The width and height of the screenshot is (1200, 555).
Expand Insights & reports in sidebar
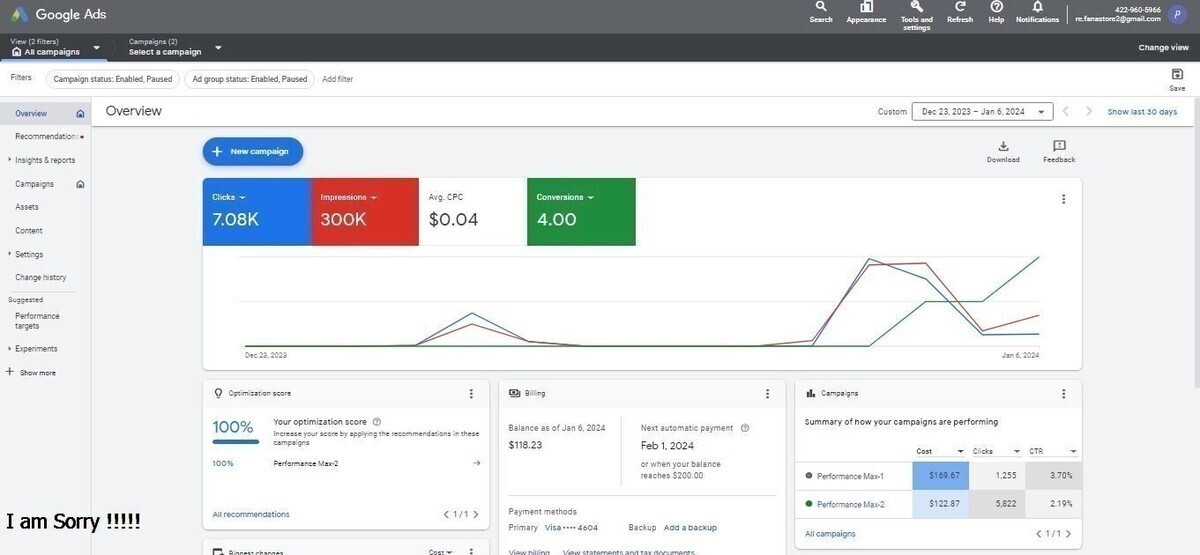tap(44, 160)
